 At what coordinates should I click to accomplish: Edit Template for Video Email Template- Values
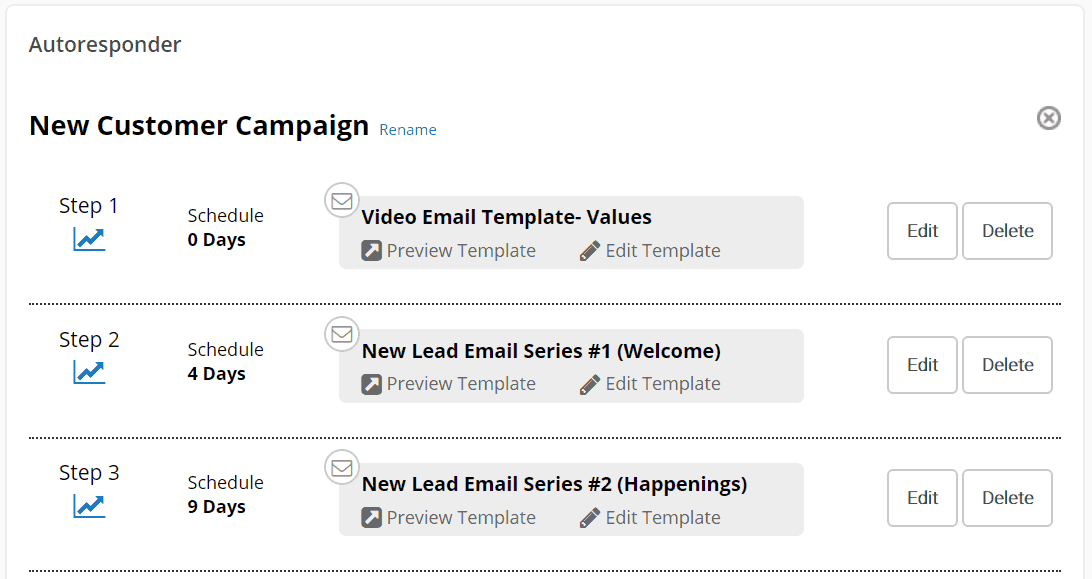[650, 251]
